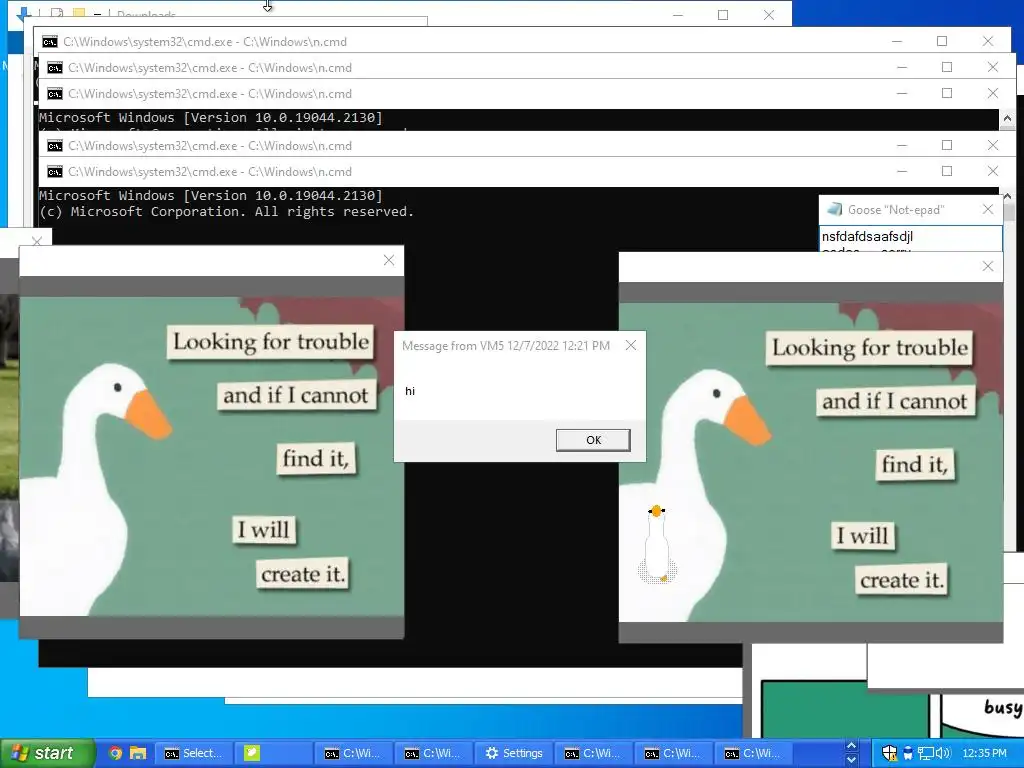
Task: Open the network tray icon
Action: 925,753
